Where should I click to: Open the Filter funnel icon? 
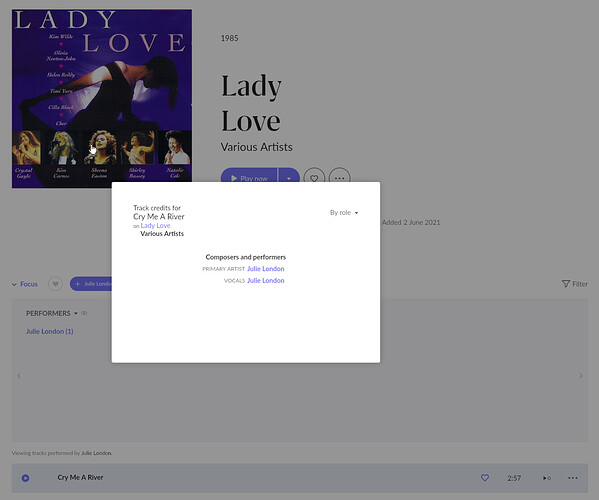(x=566, y=284)
